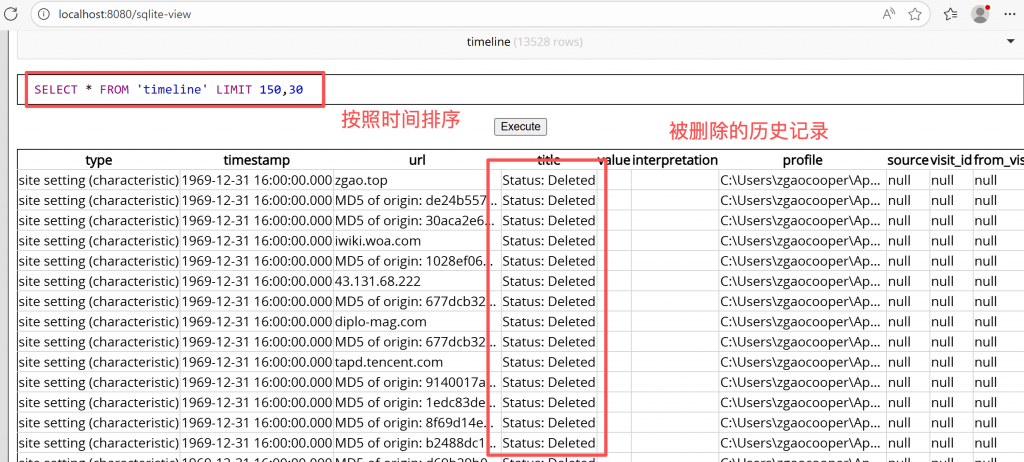
Task: Open the browser profile avatar
Action: click(980, 14)
